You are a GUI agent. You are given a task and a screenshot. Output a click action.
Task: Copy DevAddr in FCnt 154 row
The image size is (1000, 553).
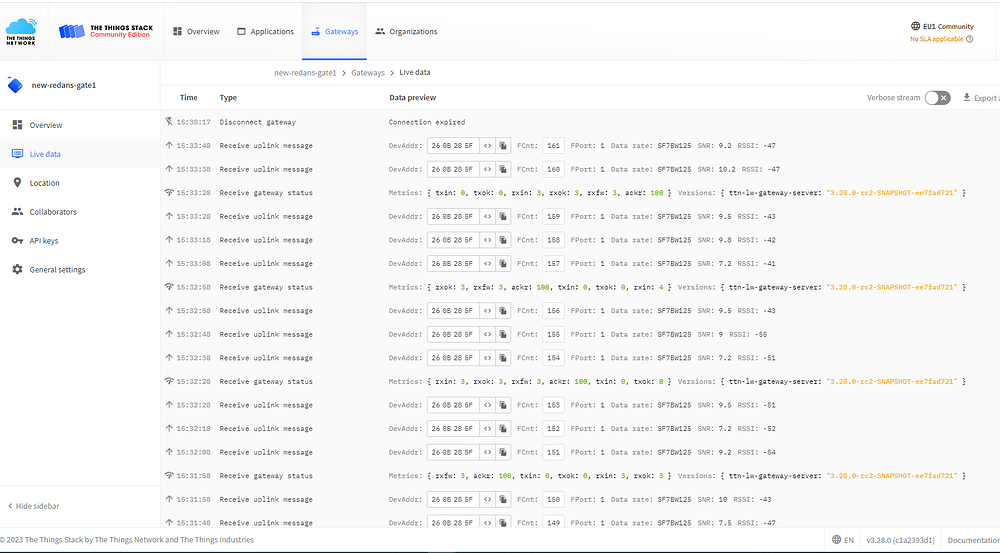tap(503, 358)
